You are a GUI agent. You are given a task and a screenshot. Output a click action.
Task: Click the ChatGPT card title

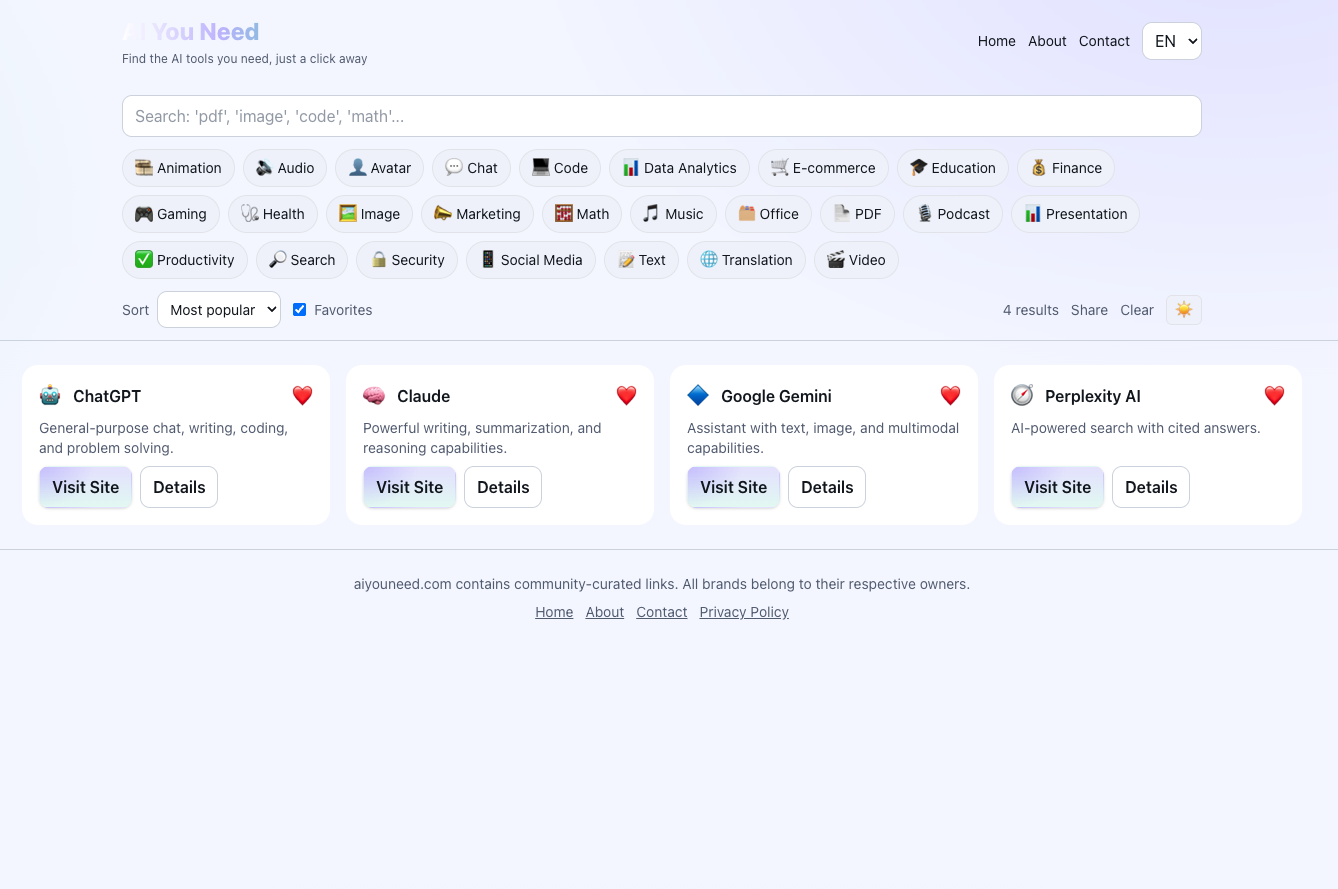[107, 396]
